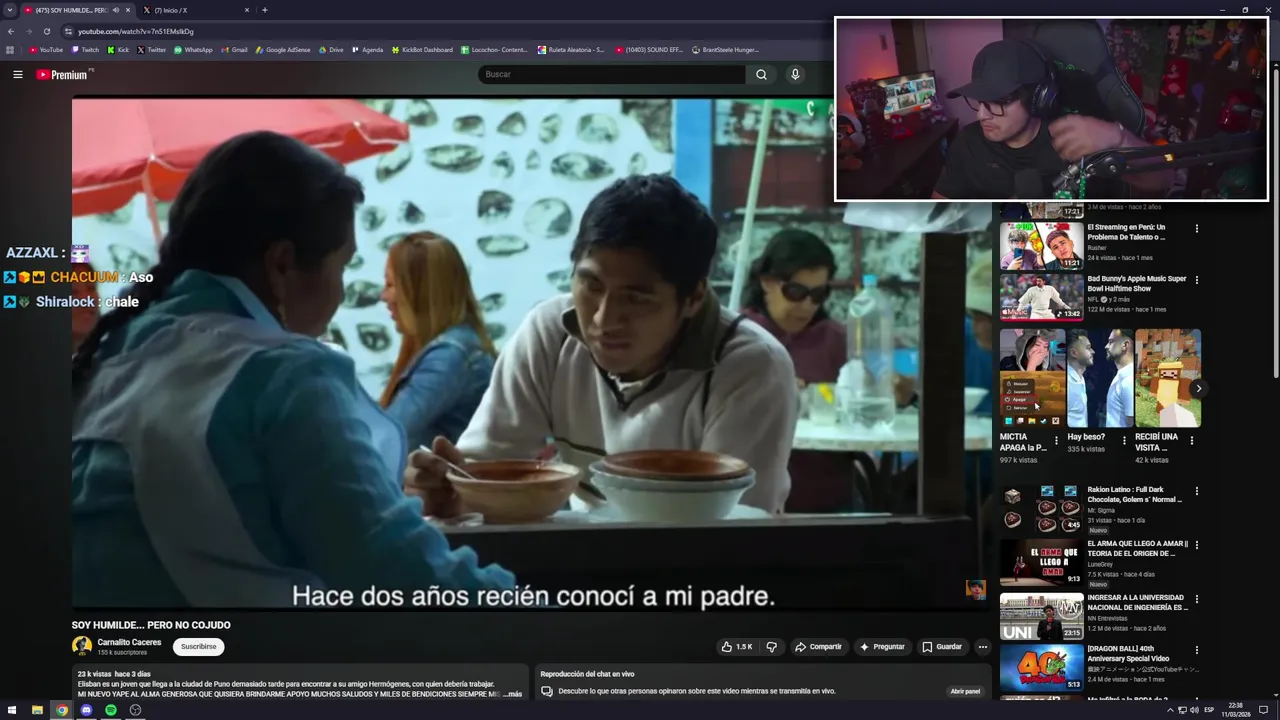
Task: Open the Kick bookmark
Action: (118, 49)
